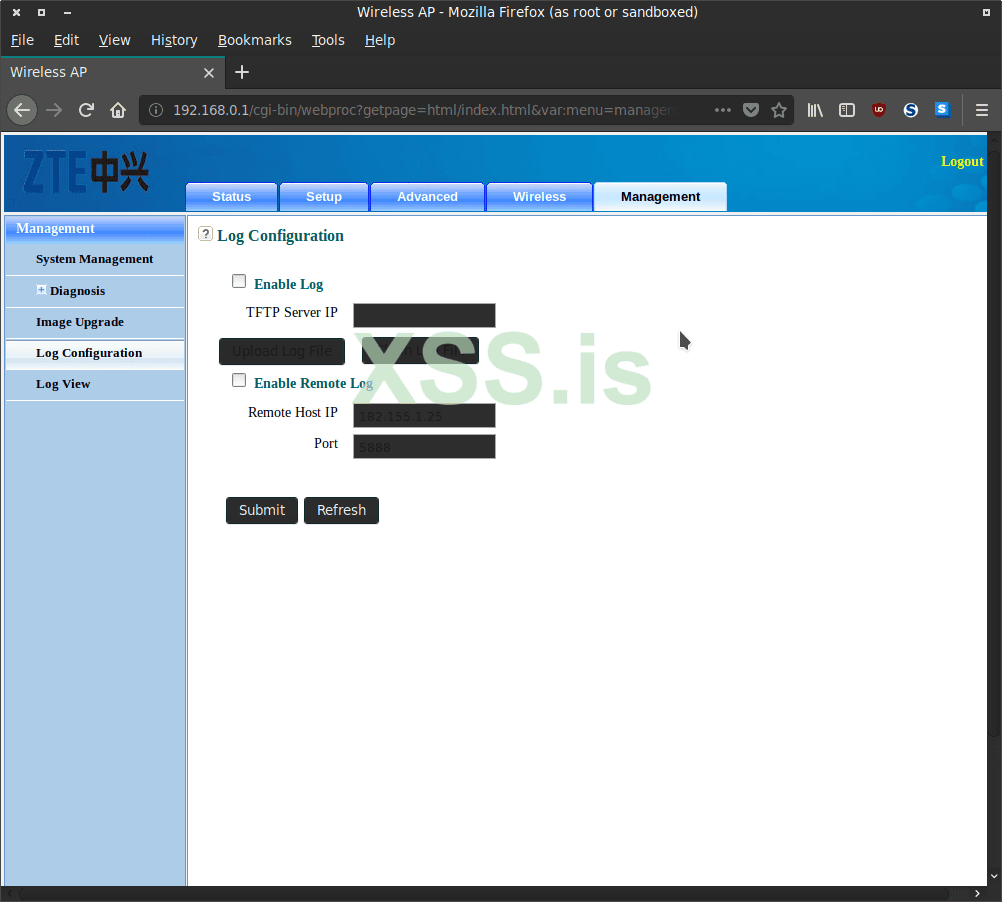Click the uBlock Origin extension icon
Screen dimensions: 1002x902
pyautogui.click(x=879, y=110)
